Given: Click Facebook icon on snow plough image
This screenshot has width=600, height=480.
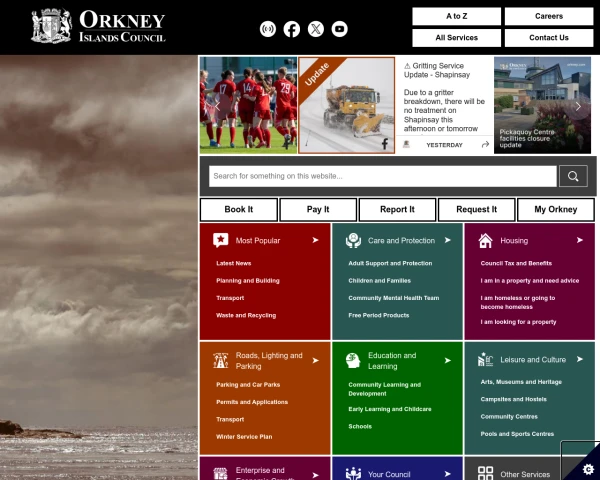Looking at the screenshot, I should tap(385, 144).
